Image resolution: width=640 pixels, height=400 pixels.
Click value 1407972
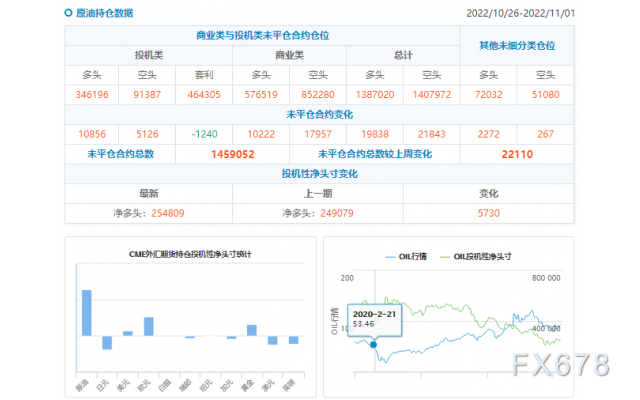pos(432,95)
